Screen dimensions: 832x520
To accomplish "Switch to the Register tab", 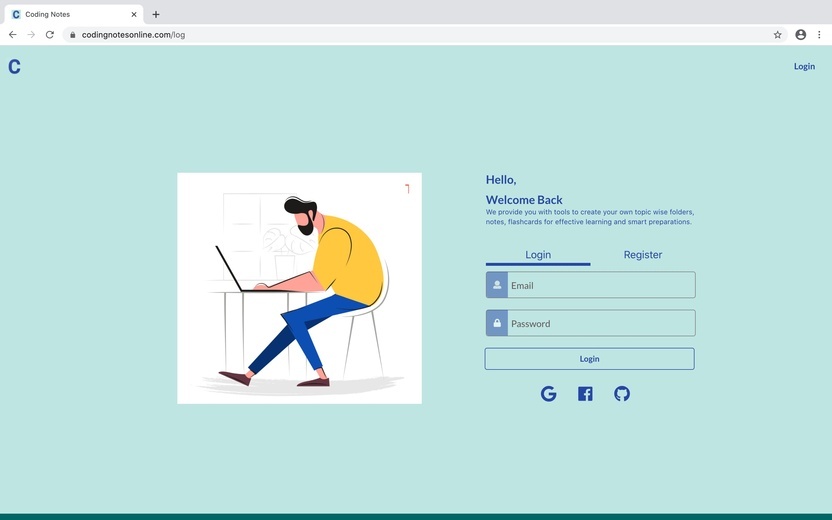I will click(x=643, y=255).
